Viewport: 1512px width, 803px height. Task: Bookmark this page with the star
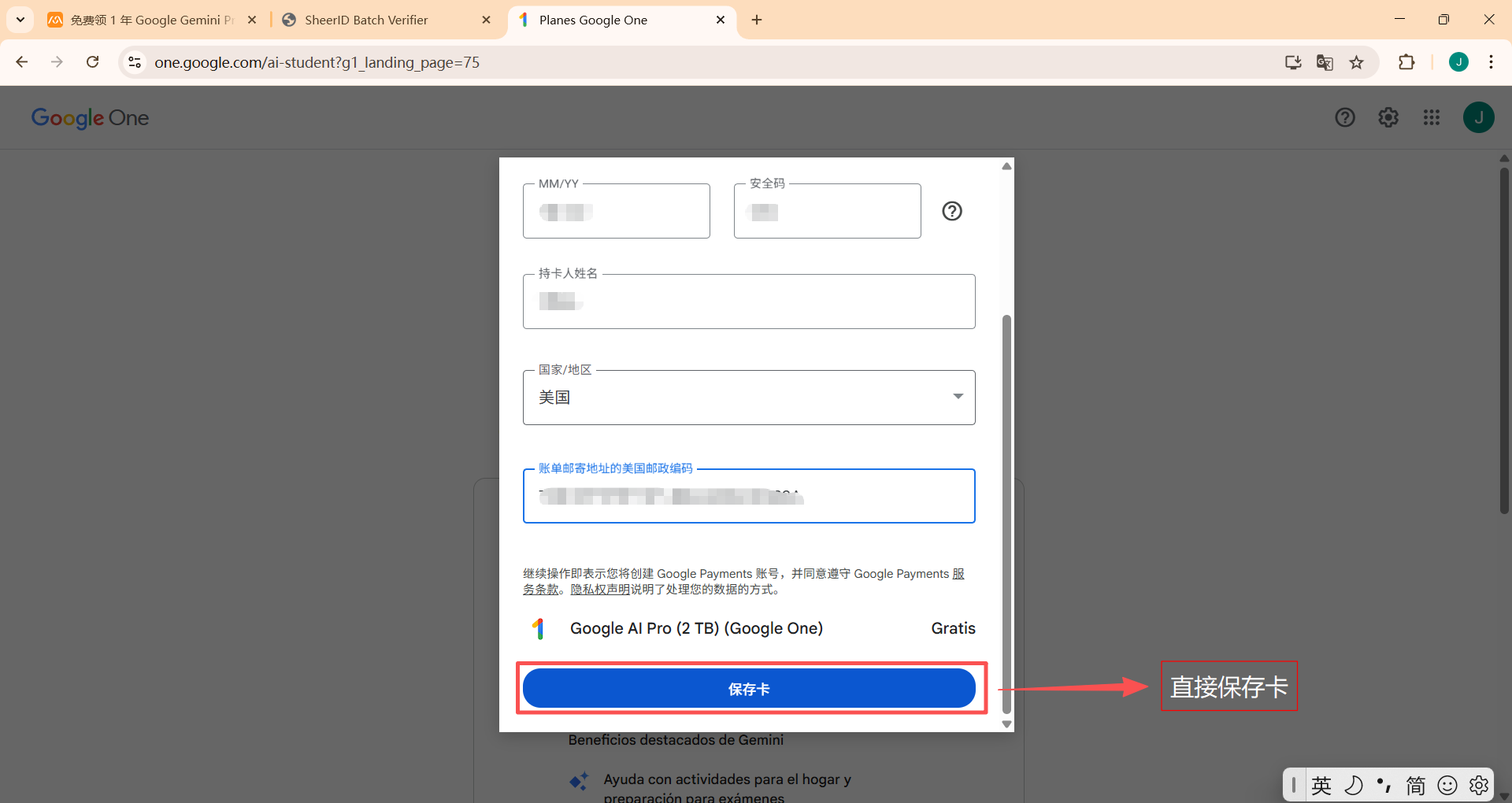point(1357,62)
